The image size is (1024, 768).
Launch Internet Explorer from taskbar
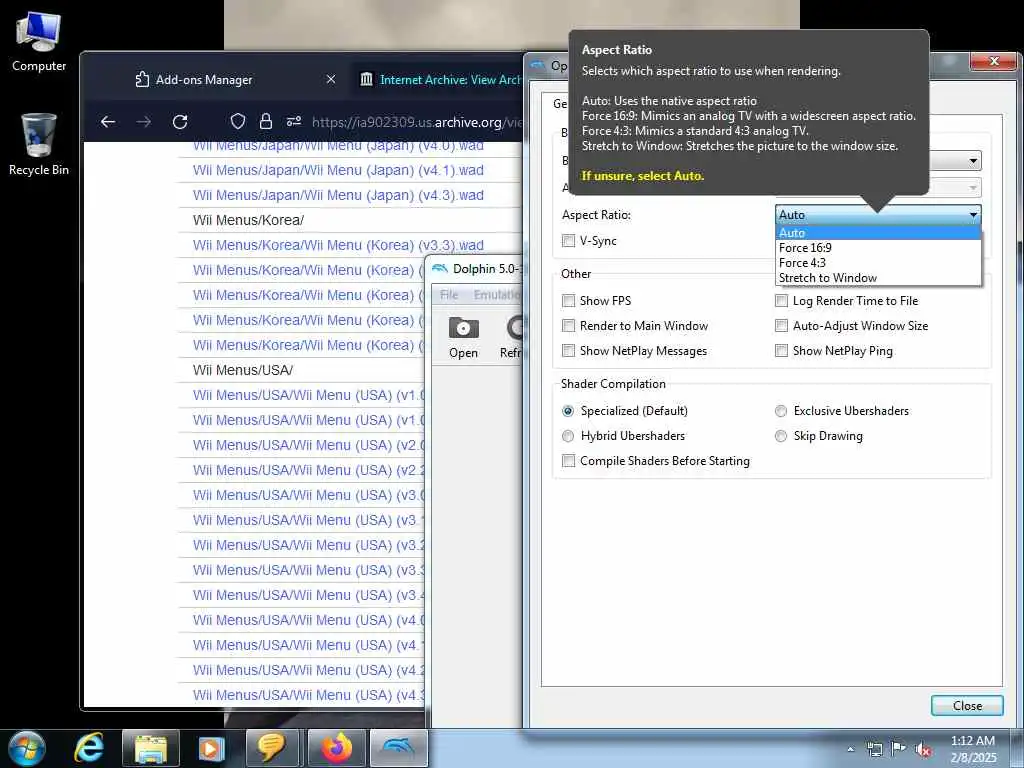pyautogui.click(x=89, y=748)
